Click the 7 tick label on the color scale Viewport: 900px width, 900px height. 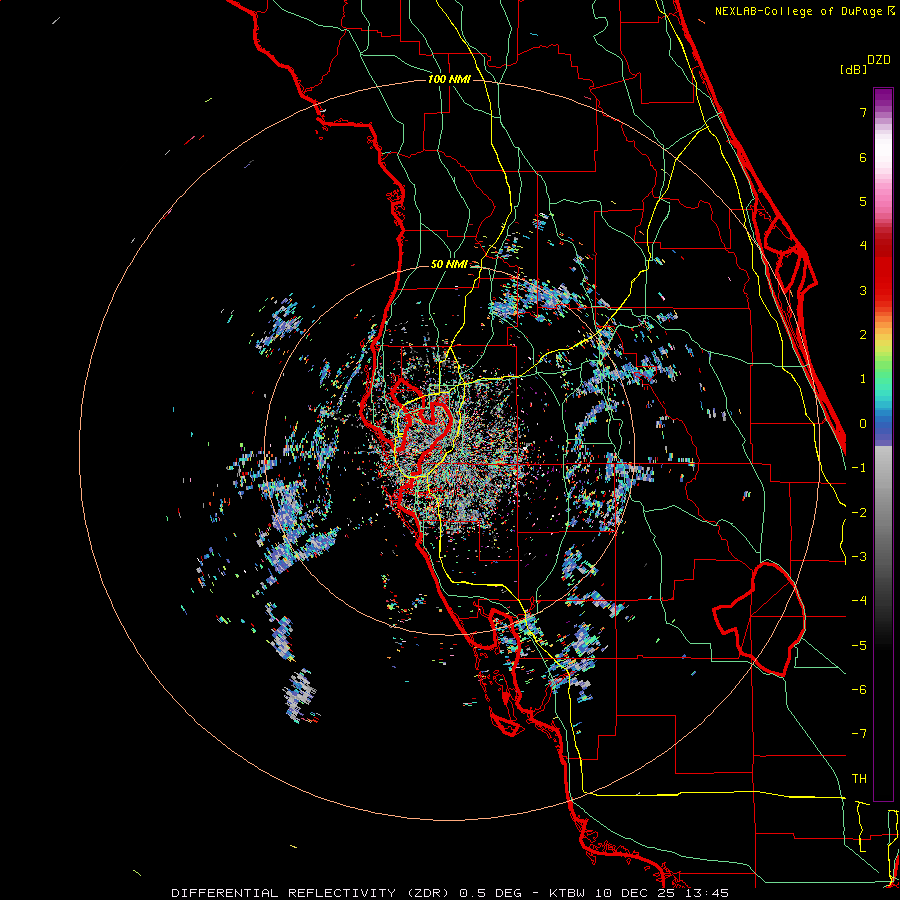(x=863, y=113)
